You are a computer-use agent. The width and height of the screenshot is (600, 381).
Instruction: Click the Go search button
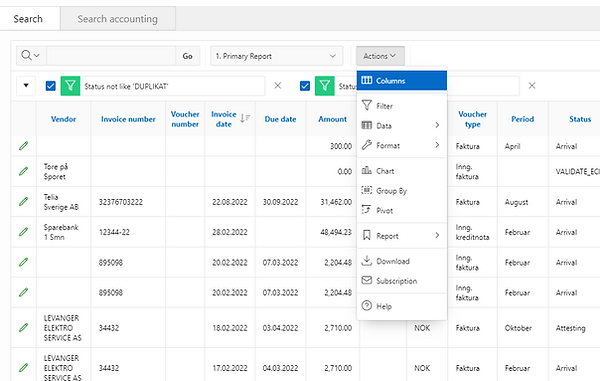[x=188, y=56]
